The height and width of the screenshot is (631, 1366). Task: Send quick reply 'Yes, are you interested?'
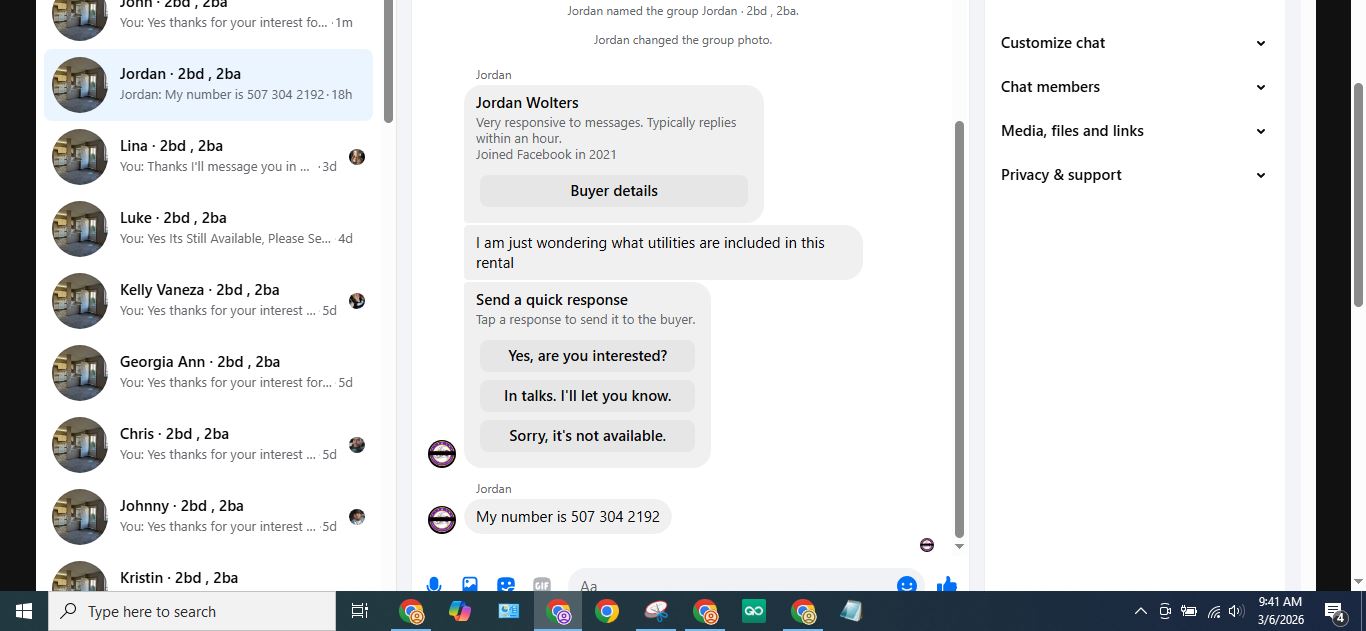[587, 356]
